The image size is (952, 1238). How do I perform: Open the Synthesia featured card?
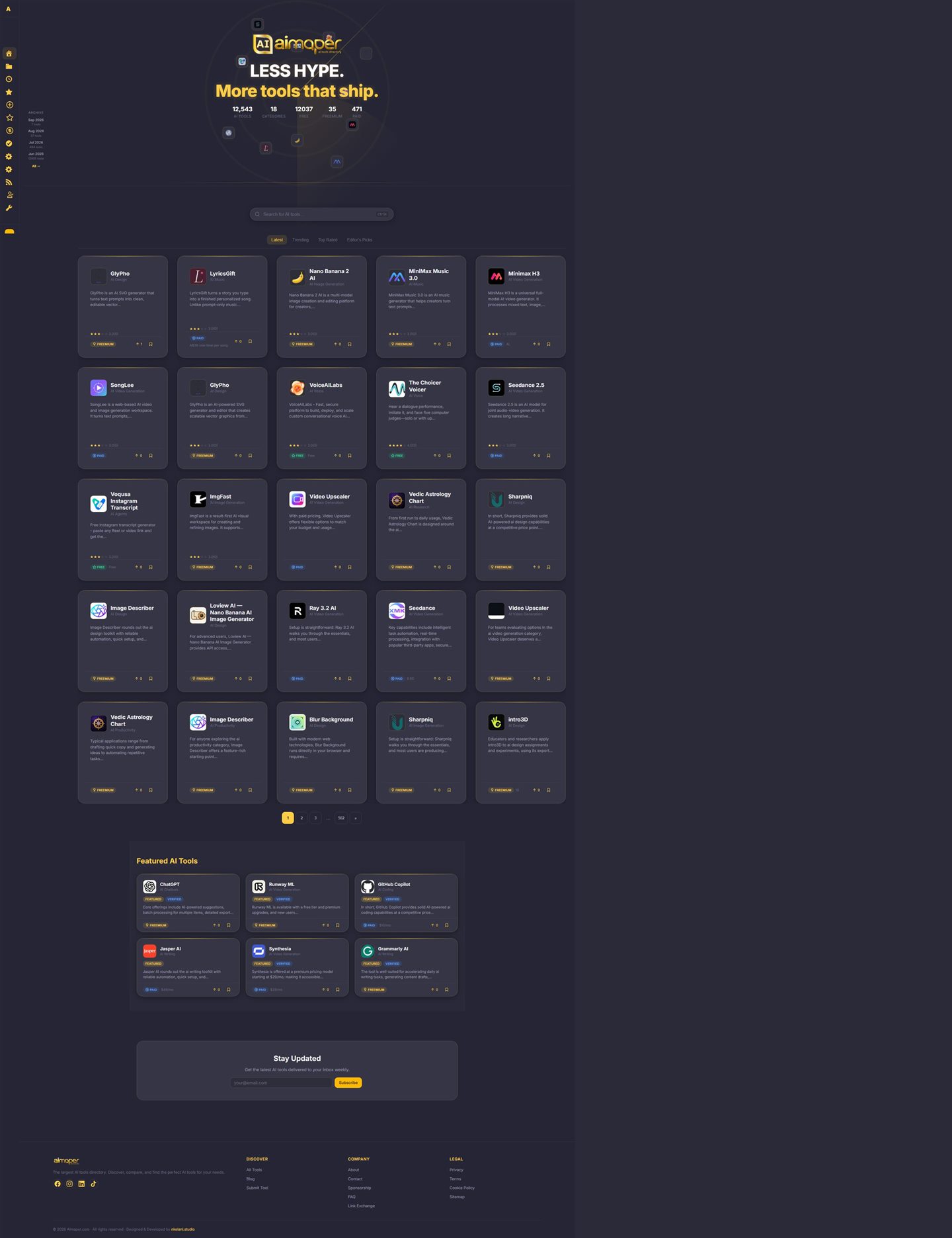tap(297, 968)
